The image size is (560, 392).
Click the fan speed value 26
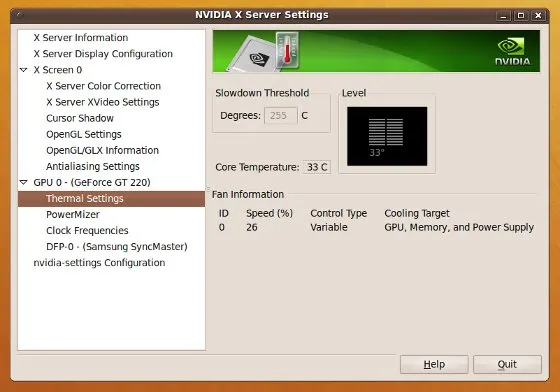[251, 227]
